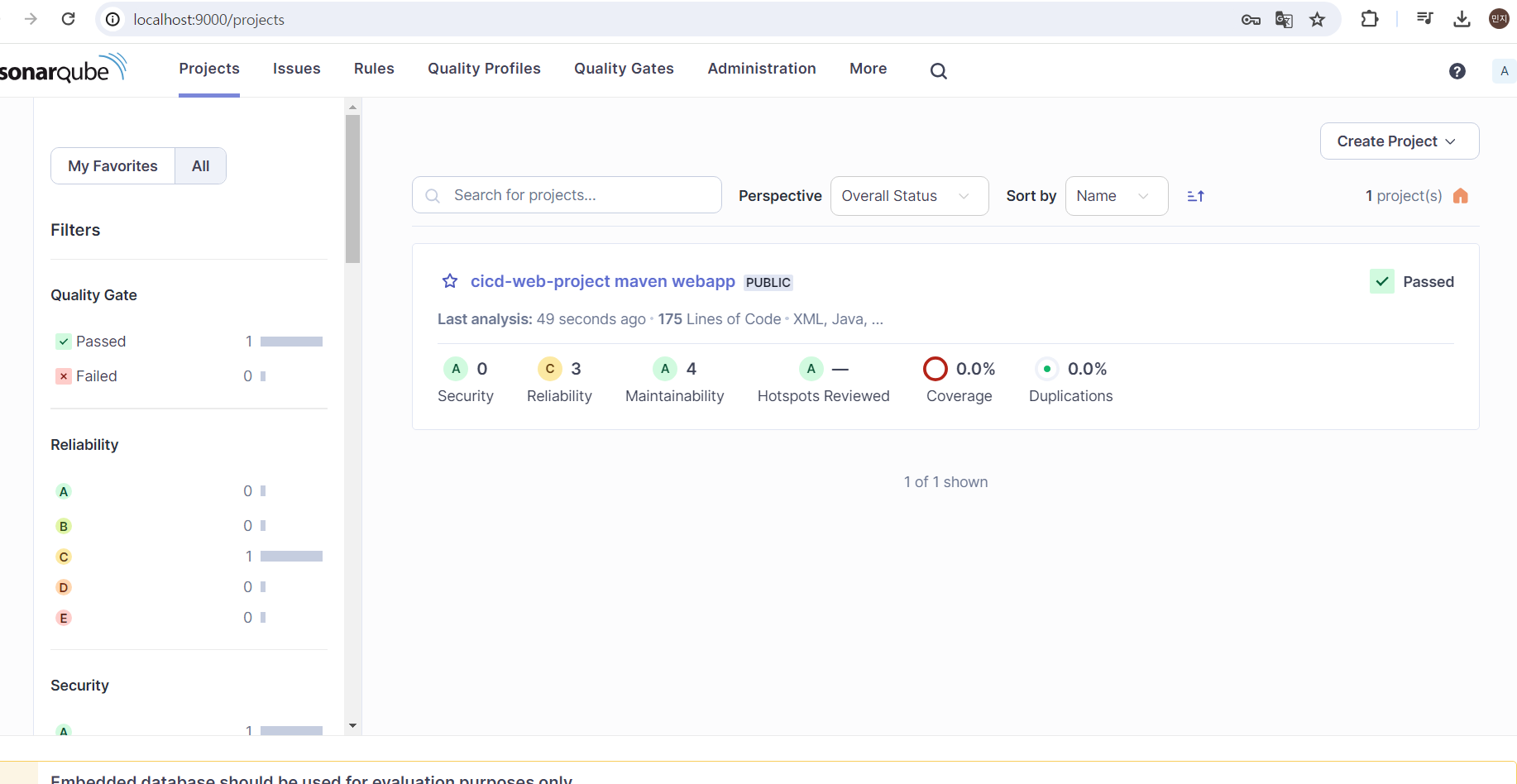Click the '1 of 1 shown' text

tap(945, 482)
